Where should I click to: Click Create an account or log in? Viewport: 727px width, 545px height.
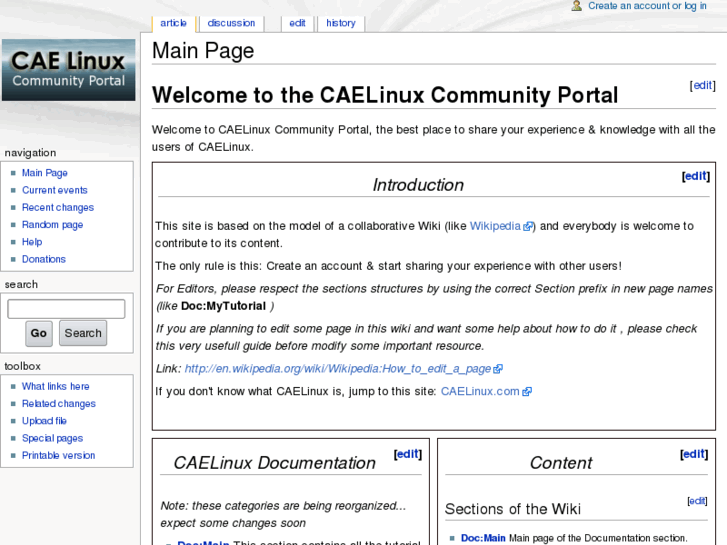point(647,6)
